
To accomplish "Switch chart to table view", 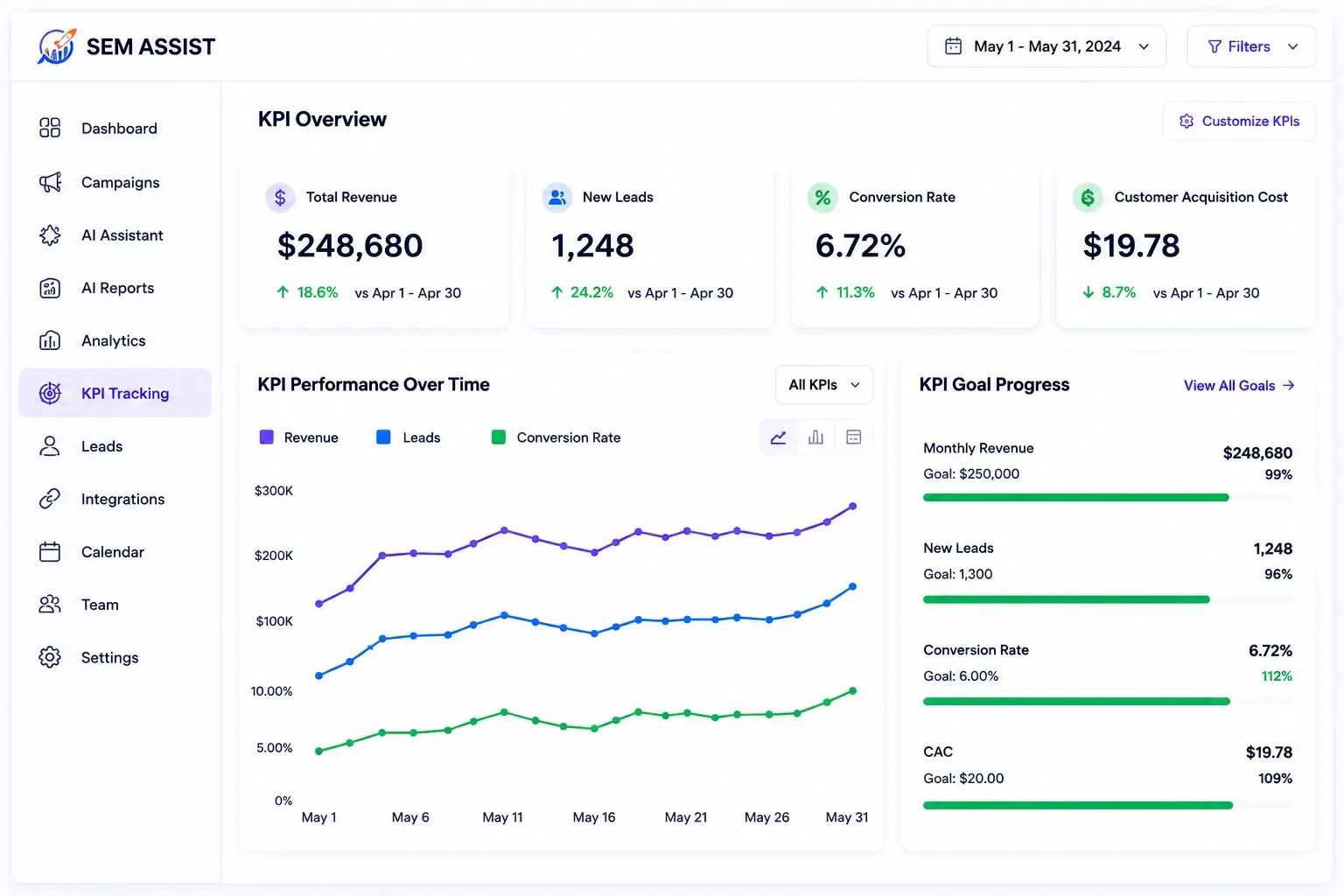I will pos(854,437).
